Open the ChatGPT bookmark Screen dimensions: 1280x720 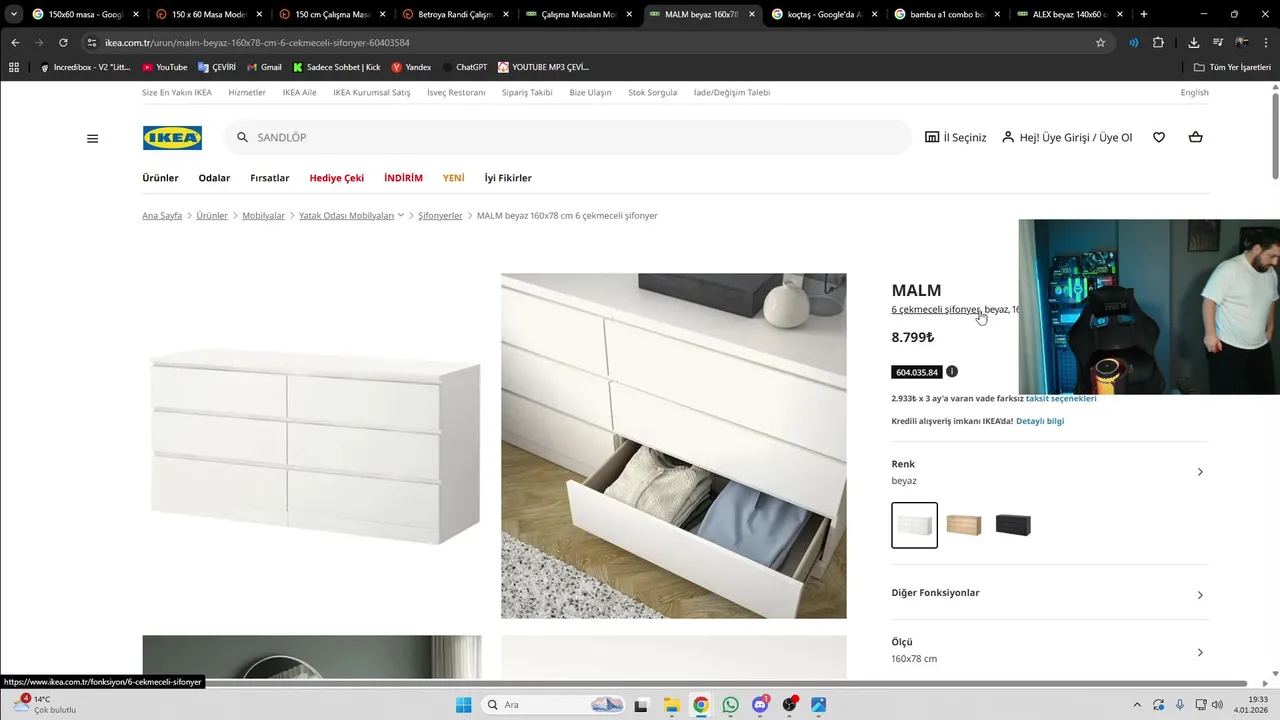[x=465, y=67]
